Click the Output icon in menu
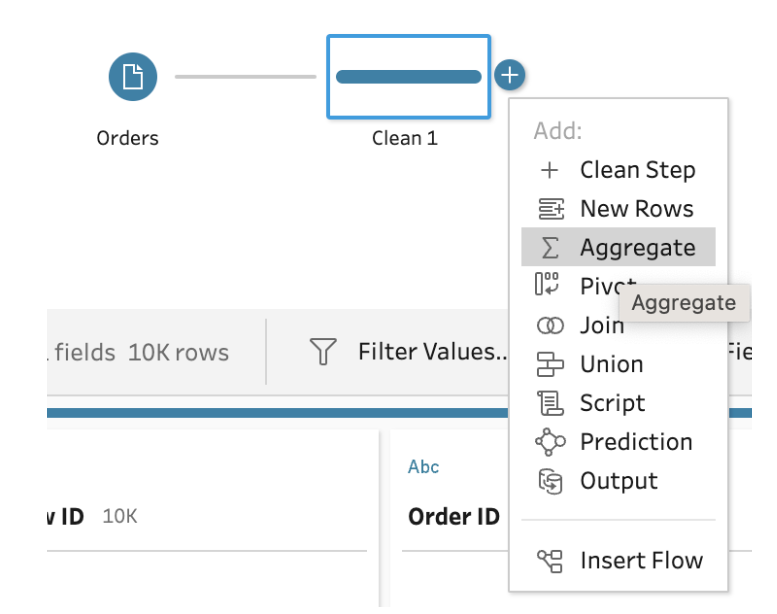777x614 pixels. pos(550,481)
